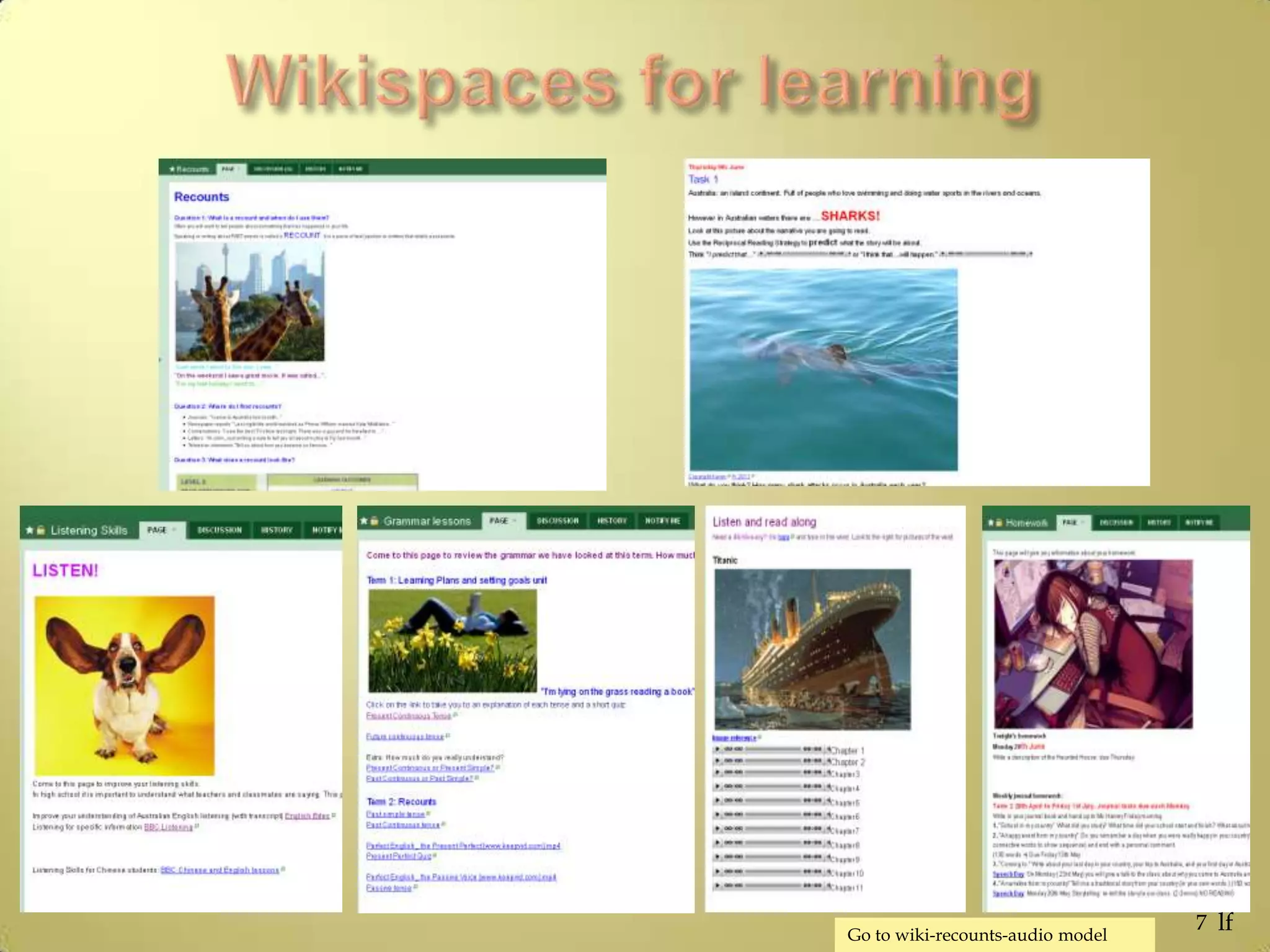Play the Chapter 7 audio track
Screen dimensions: 1270x952
(717, 829)
